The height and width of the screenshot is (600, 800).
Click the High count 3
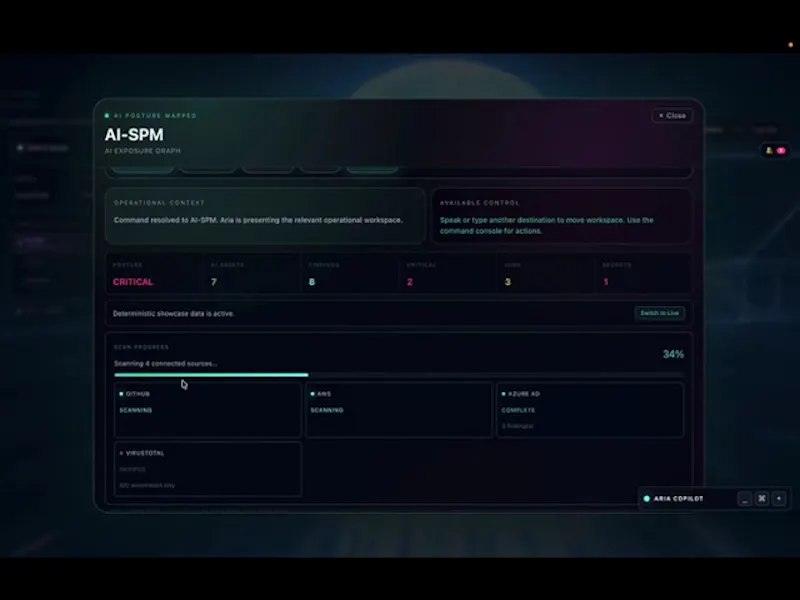coord(508,282)
